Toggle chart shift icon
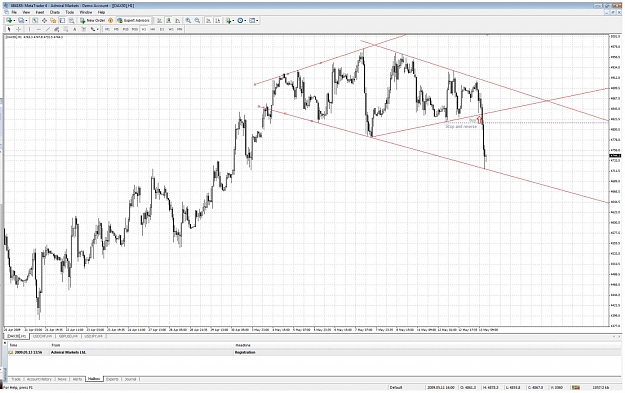The width and height of the screenshot is (625, 393). click(218, 20)
